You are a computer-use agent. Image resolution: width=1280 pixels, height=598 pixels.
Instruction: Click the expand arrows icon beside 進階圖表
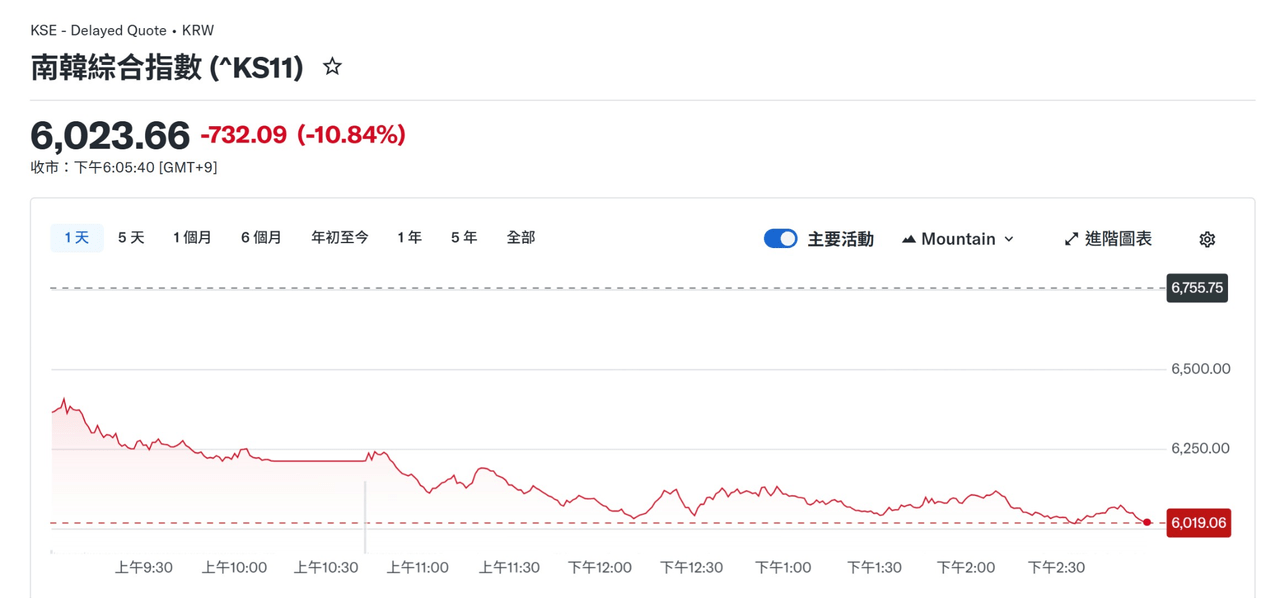click(1071, 239)
